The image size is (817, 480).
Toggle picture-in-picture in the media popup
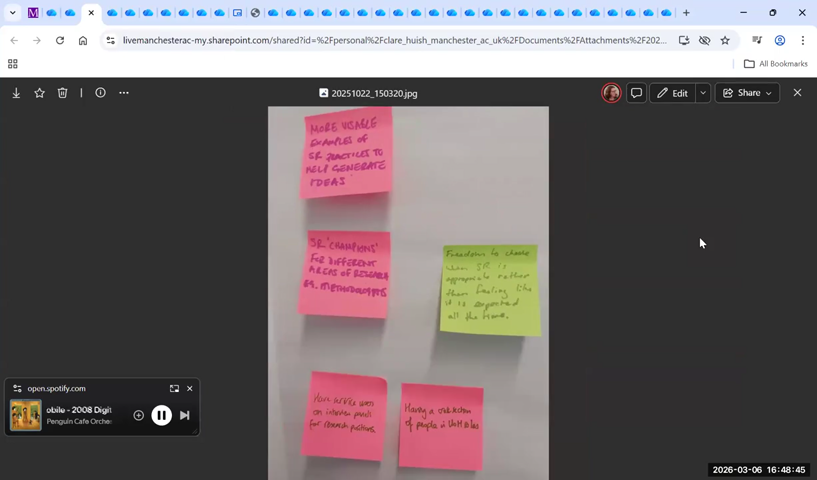click(x=174, y=388)
